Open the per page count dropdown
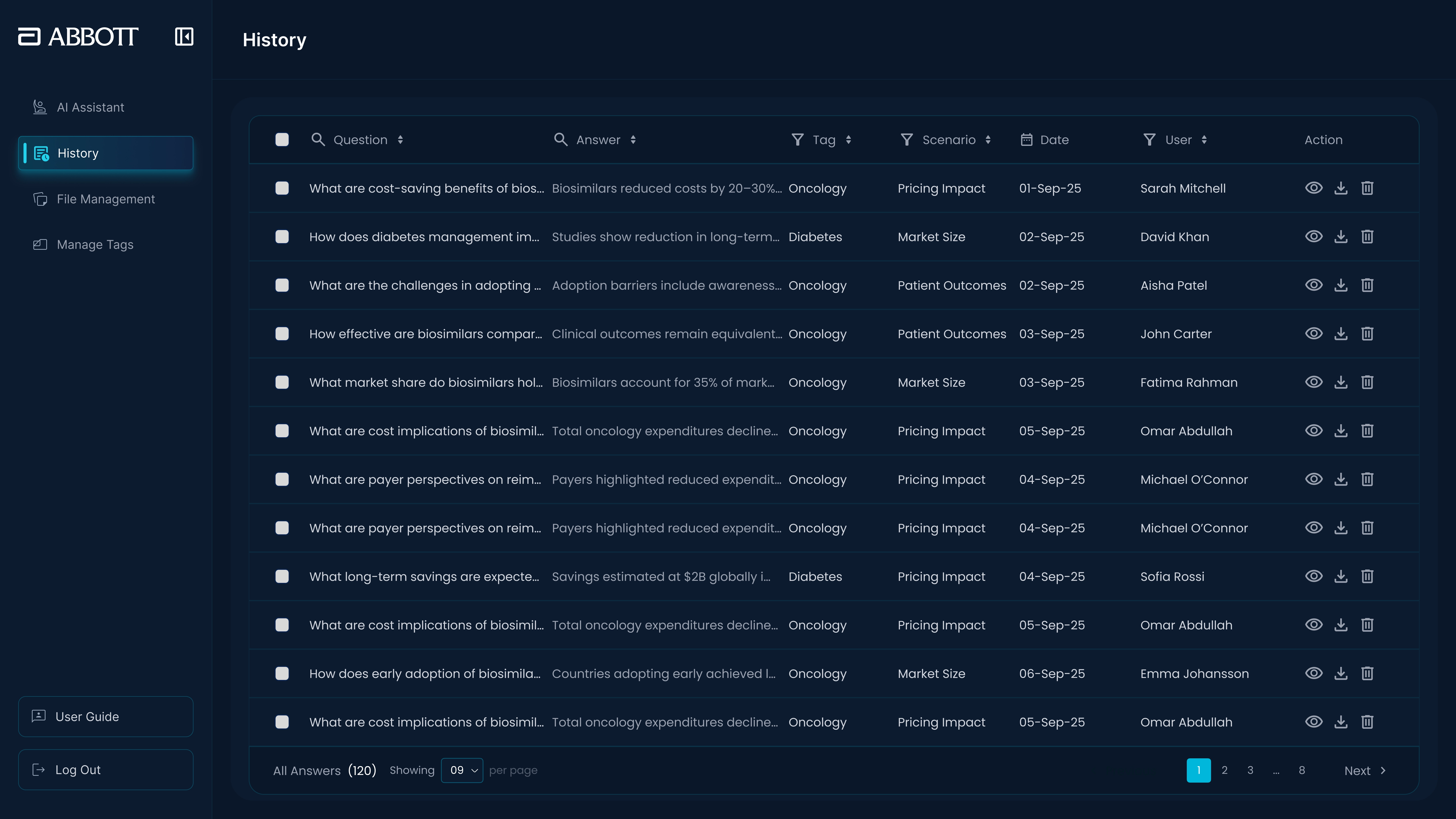The height and width of the screenshot is (819, 1456). [x=462, y=770]
